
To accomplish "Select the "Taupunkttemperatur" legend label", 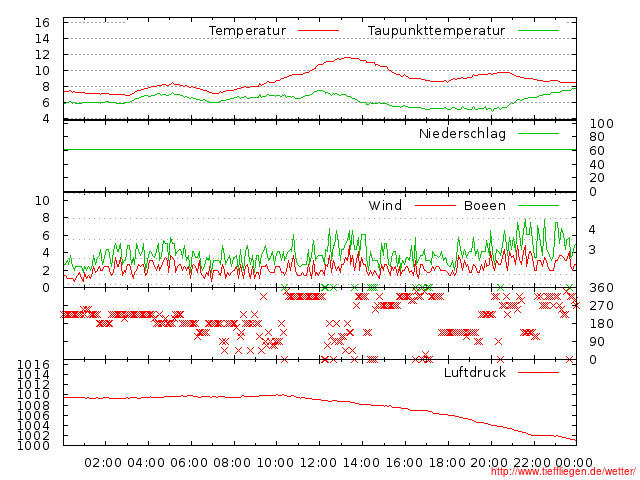I will click(436, 31).
